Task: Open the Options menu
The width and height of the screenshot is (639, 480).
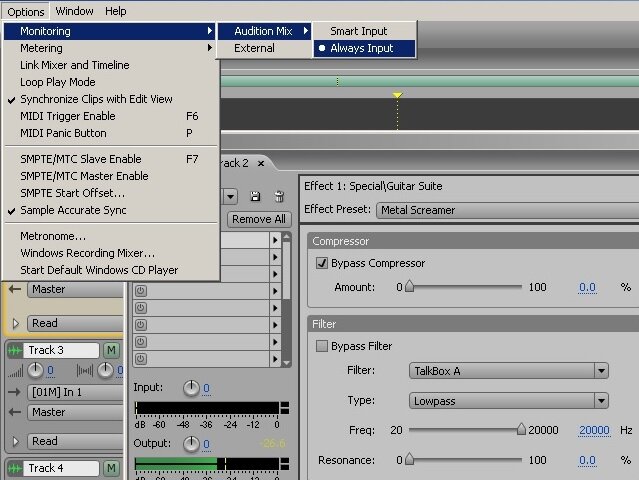Action: point(25,11)
